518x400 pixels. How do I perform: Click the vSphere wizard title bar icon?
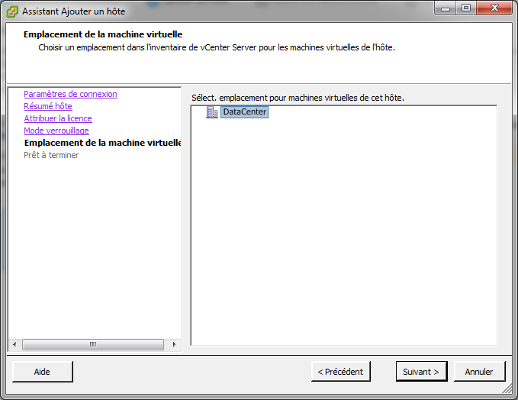(x=12, y=12)
